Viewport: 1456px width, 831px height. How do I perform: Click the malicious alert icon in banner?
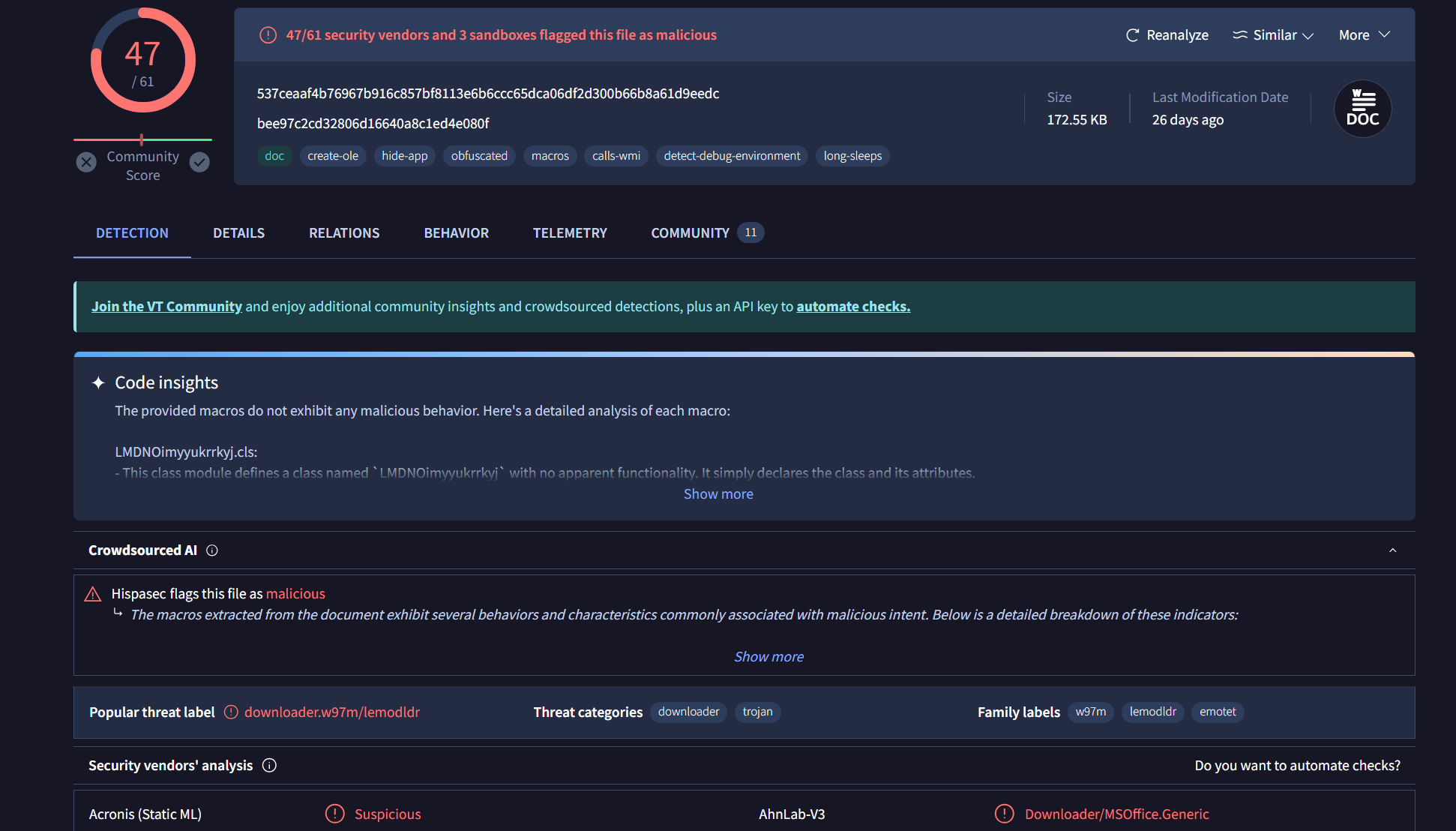pos(268,35)
